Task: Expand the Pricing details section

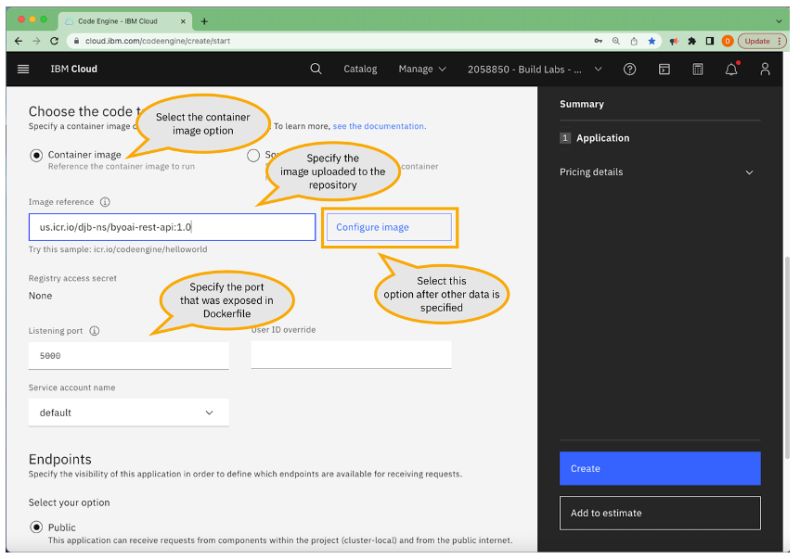Action: 657,172
